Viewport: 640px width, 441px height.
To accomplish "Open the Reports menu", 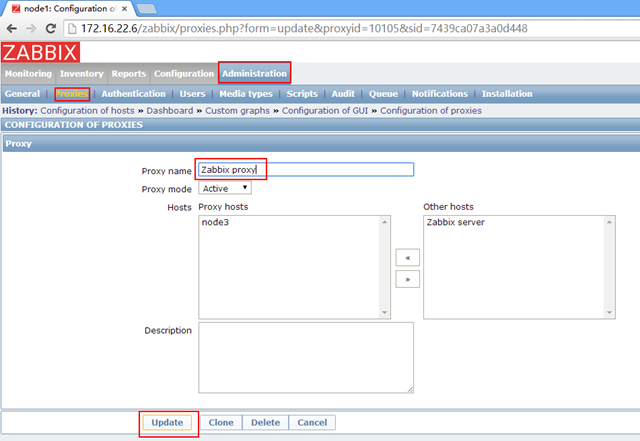I will [x=129, y=74].
